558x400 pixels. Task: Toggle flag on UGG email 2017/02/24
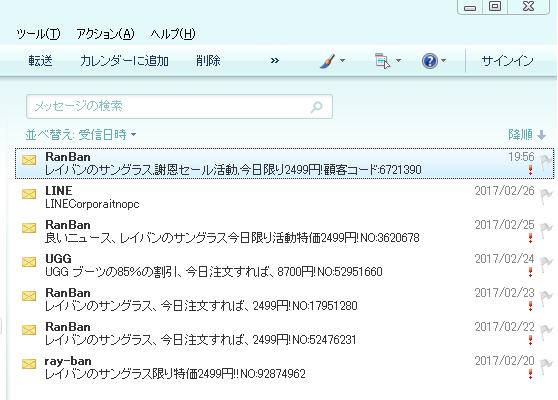pyautogui.click(x=546, y=264)
